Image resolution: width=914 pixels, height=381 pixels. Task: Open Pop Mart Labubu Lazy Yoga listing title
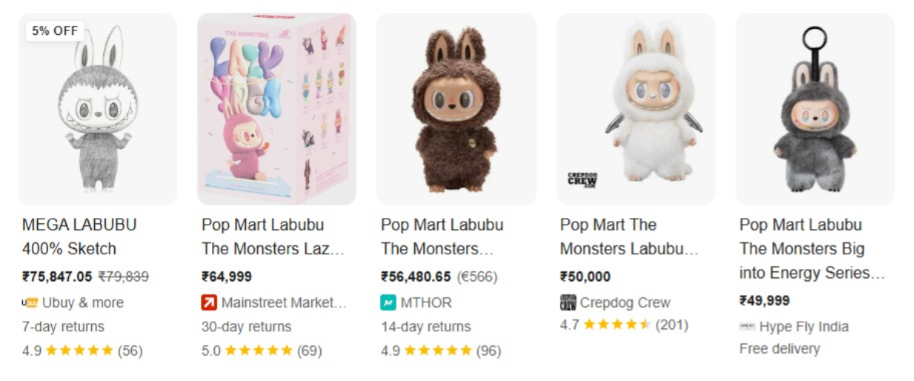click(x=273, y=237)
